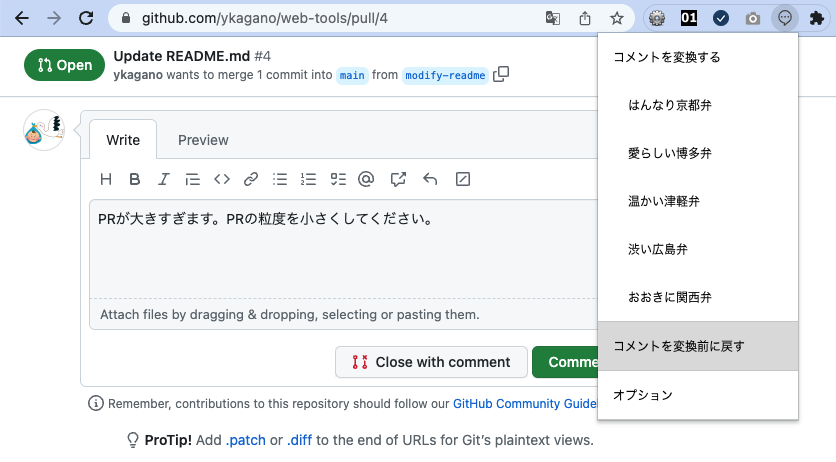
Task: Click the browser forward arrow
Action: [x=54, y=18]
